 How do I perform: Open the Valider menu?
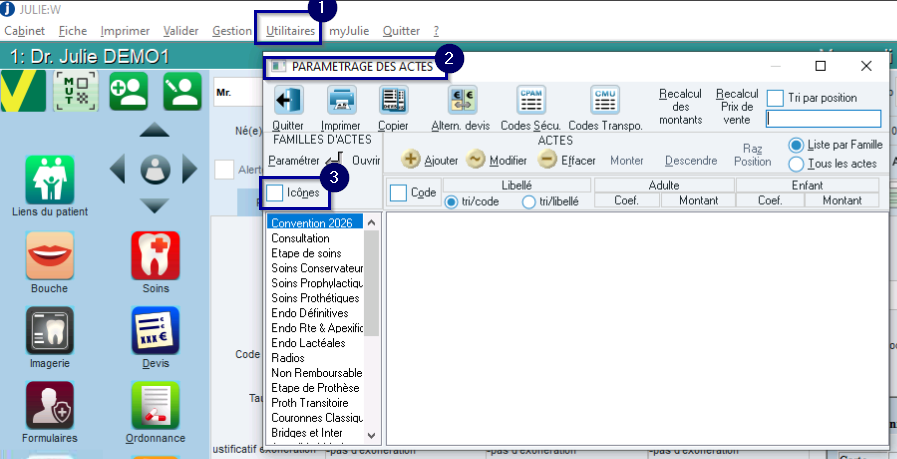click(x=181, y=31)
